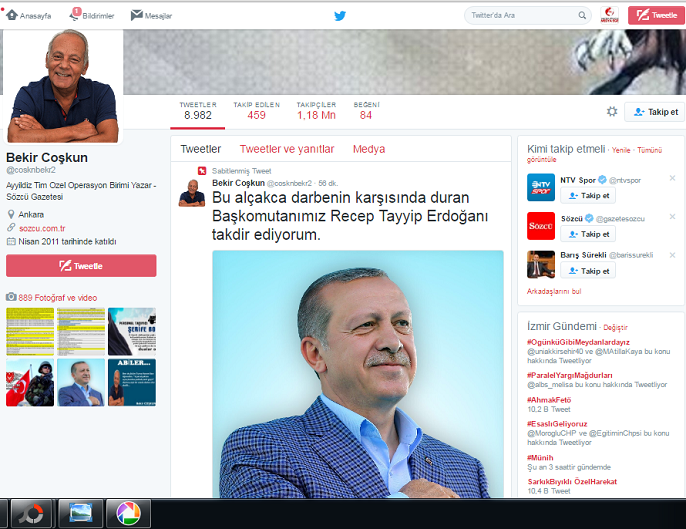Open Bildirimler notifications bell
This screenshot has height=529, width=686.
point(76,15)
